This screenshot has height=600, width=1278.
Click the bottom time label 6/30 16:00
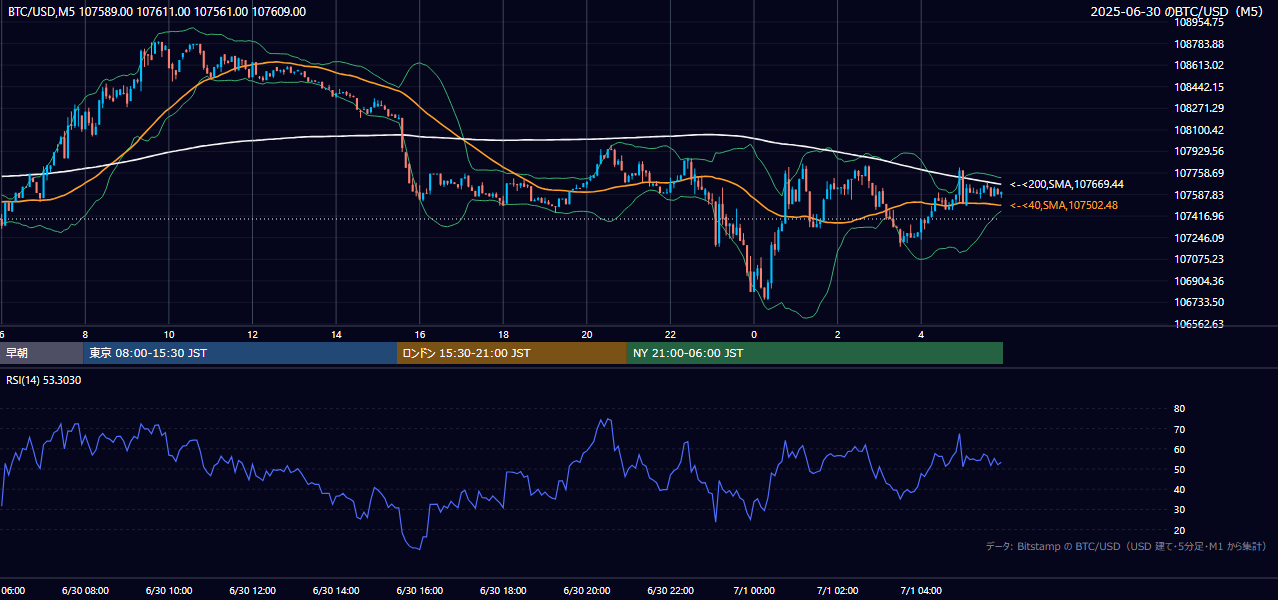[420, 590]
